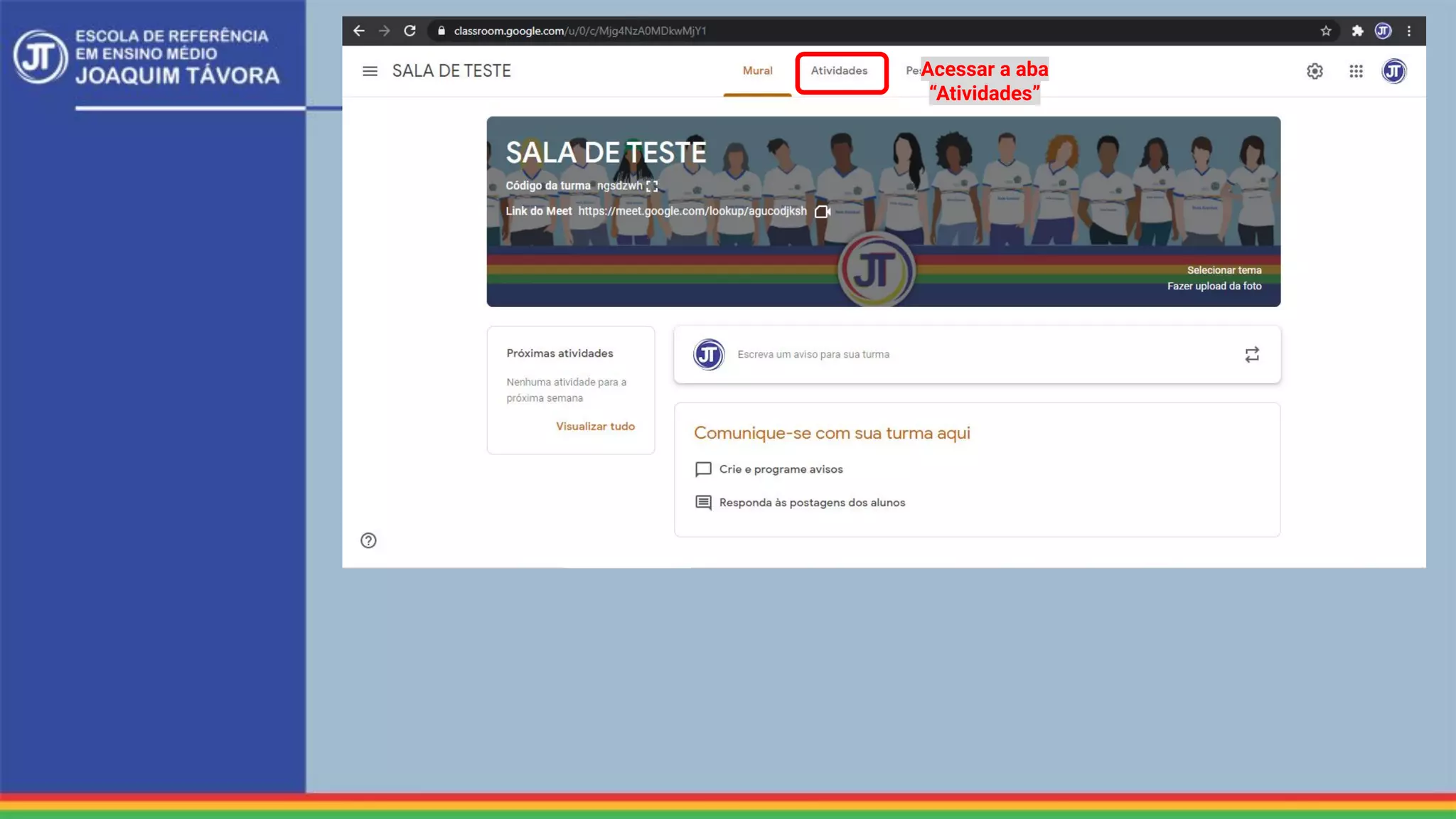1456x819 pixels.
Task: Open Chrome three-dot menu
Action: pyautogui.click(x=1409, y=31)
